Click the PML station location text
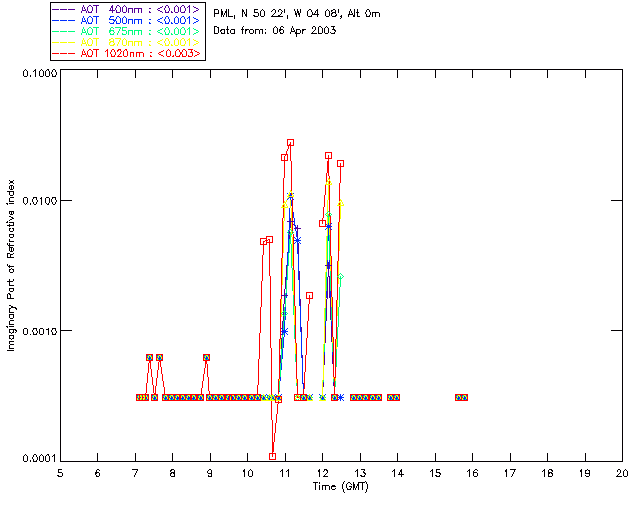The height and width of the screenshot is (512, 640). [297, 14]
